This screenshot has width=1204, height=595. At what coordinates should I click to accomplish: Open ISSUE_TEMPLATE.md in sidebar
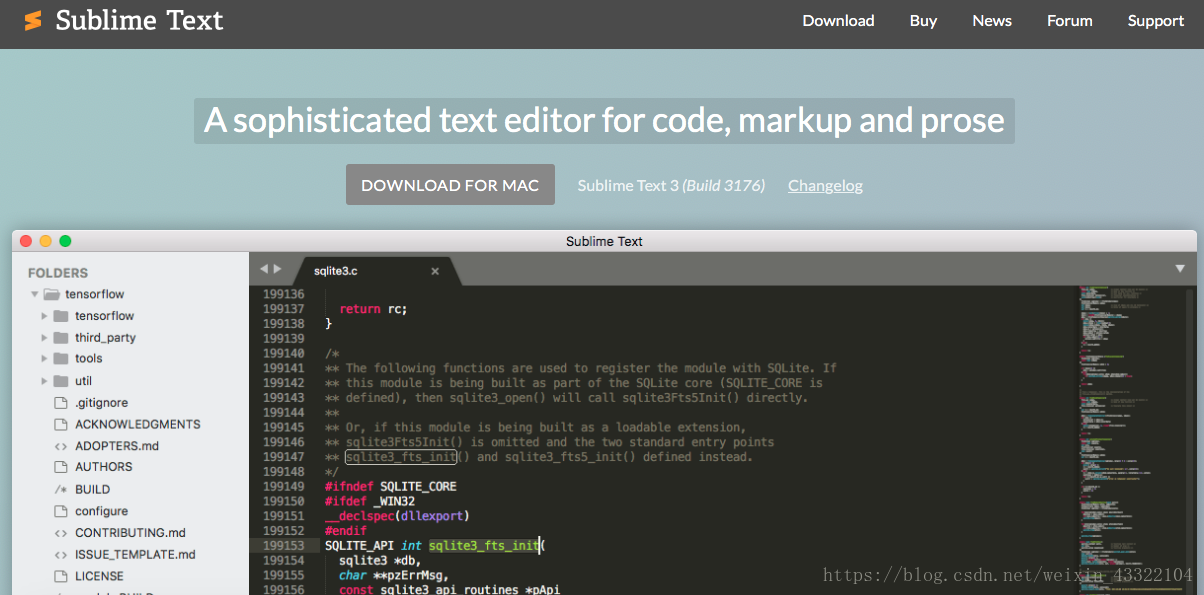click(135, 554)
